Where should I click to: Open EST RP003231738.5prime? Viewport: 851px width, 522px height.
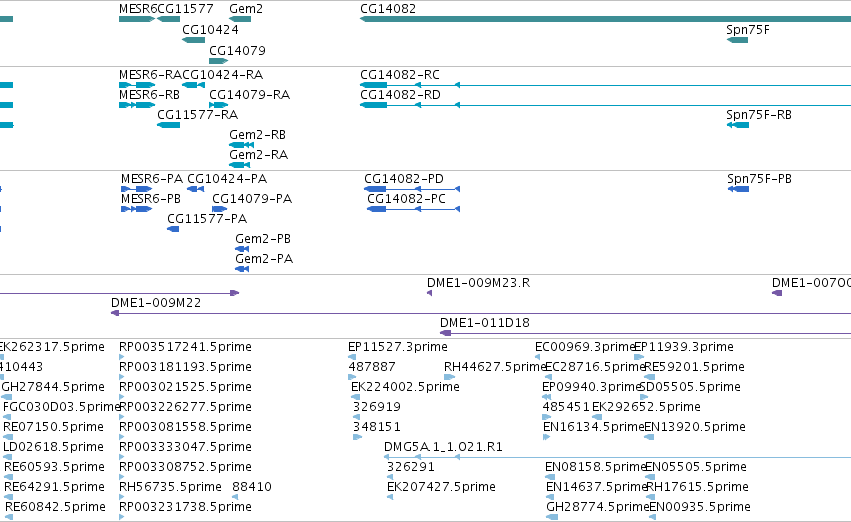(x=185, y=507)
